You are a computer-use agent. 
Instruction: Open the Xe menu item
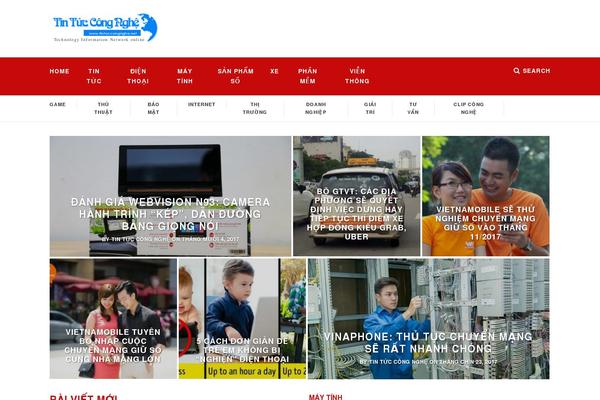274,71
